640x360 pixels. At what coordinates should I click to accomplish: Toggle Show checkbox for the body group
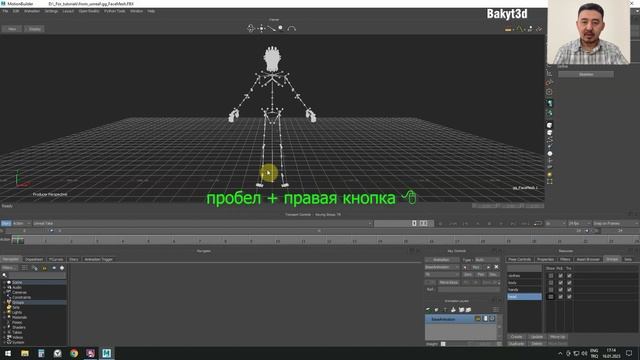pos(551,282)
